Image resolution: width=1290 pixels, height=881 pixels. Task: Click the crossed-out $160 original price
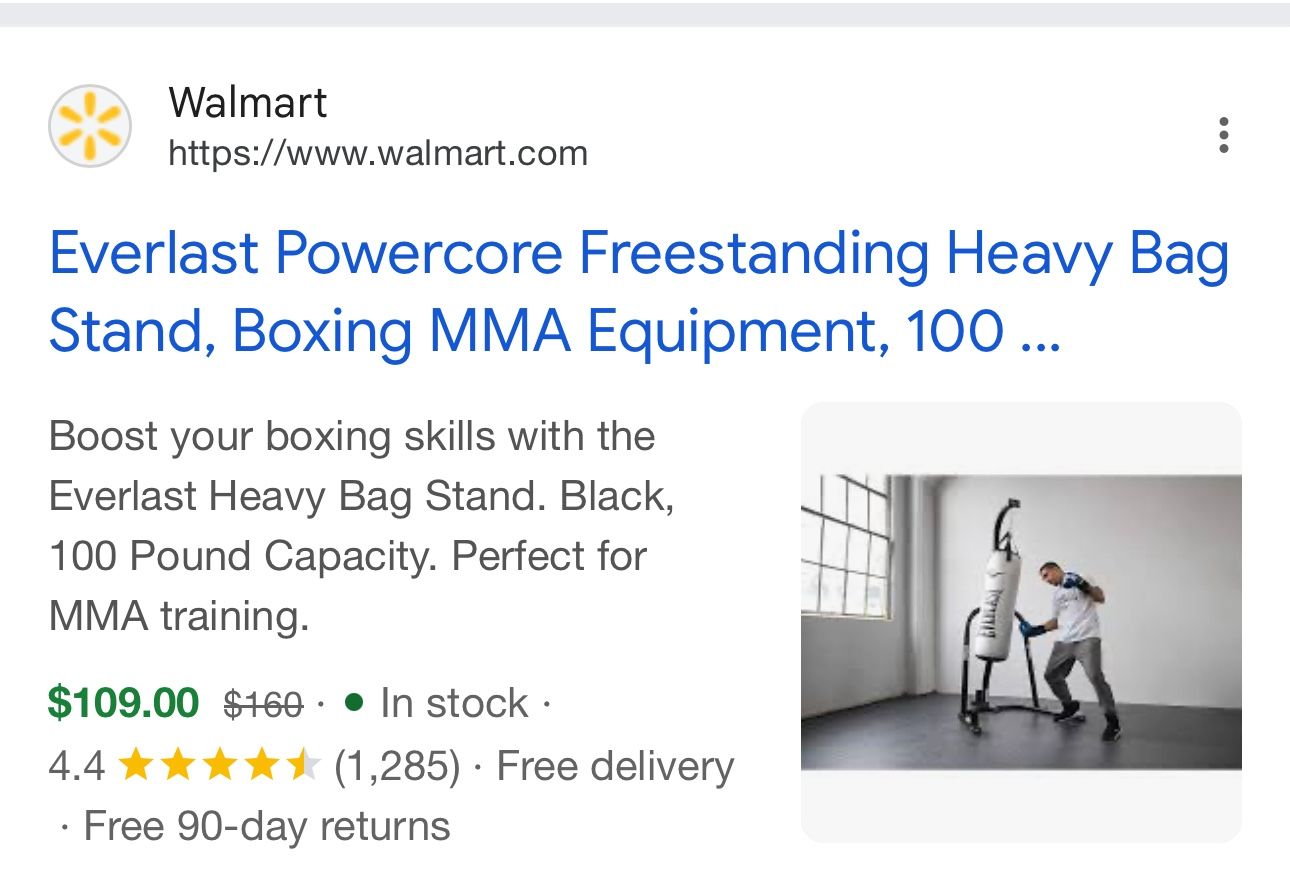click(263, 705)
